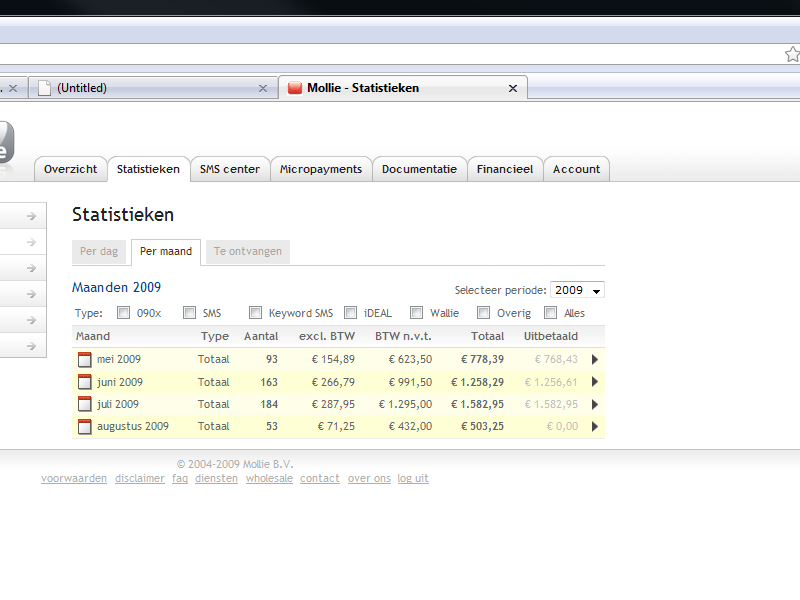
Task: Click the Totaal amount € 1.582,95
Action: 478,404
